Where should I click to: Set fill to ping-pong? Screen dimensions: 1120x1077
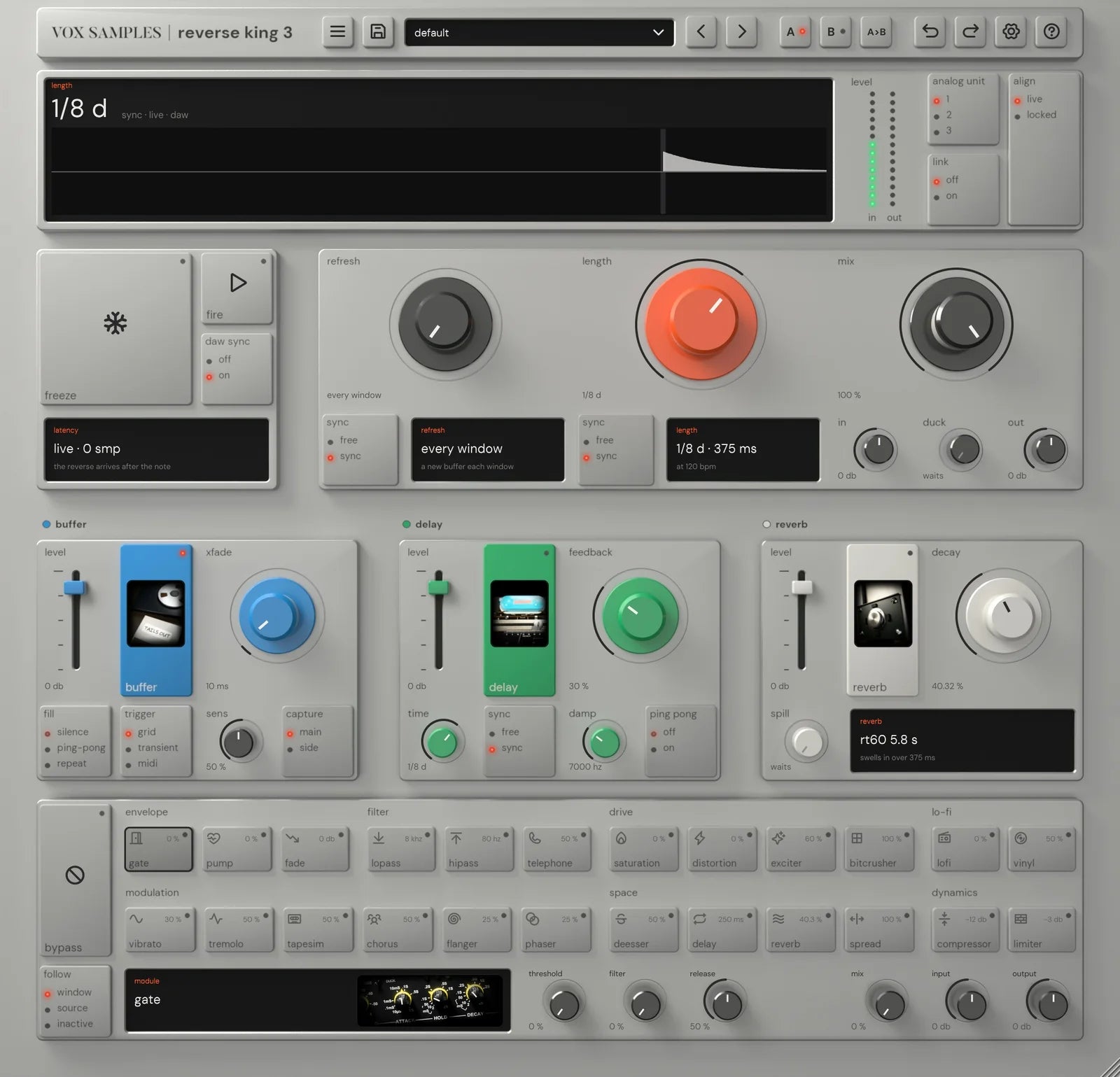tap(75, 748)
